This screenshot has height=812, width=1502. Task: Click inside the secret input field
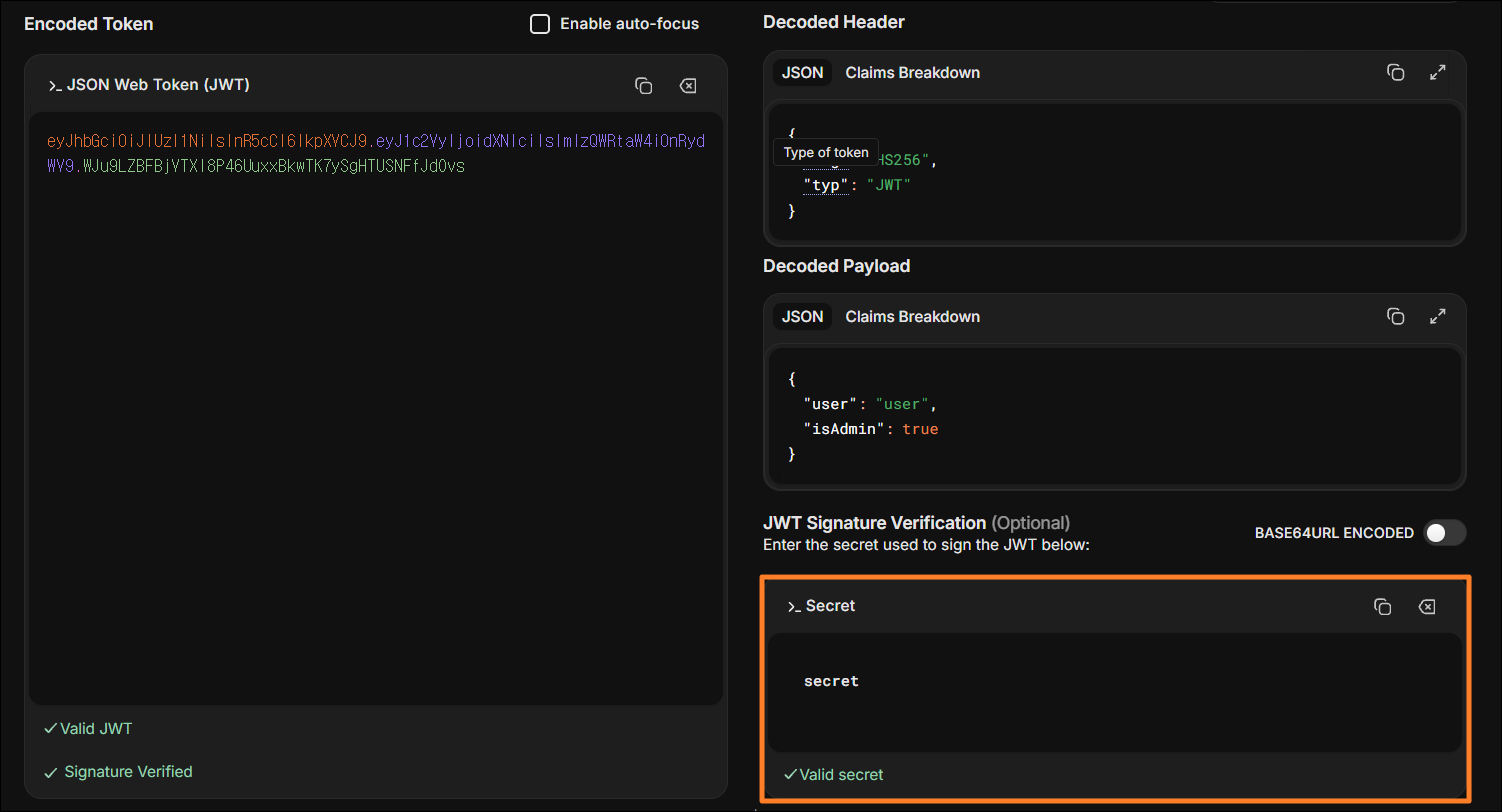pyautogui.click(x=1115, y=692)
